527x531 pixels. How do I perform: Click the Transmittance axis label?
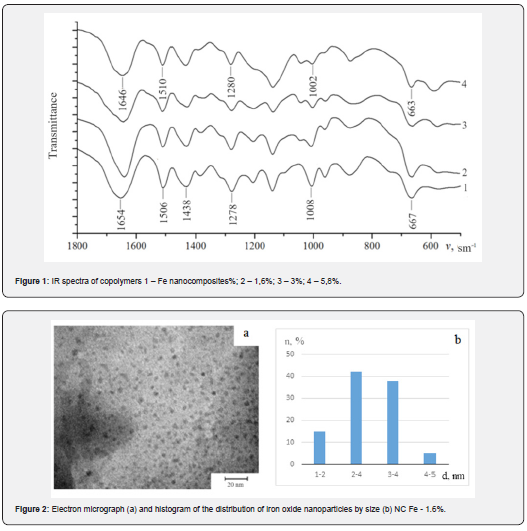(x=53, y=126)
